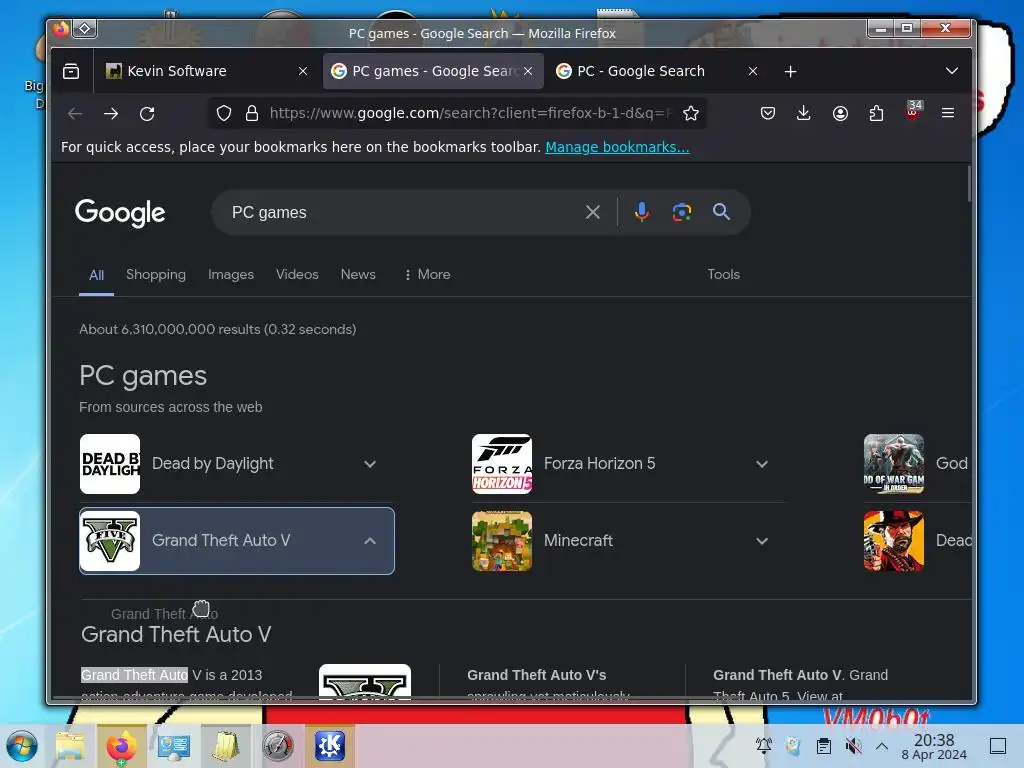Select the Videos results tab

(297, 274)
